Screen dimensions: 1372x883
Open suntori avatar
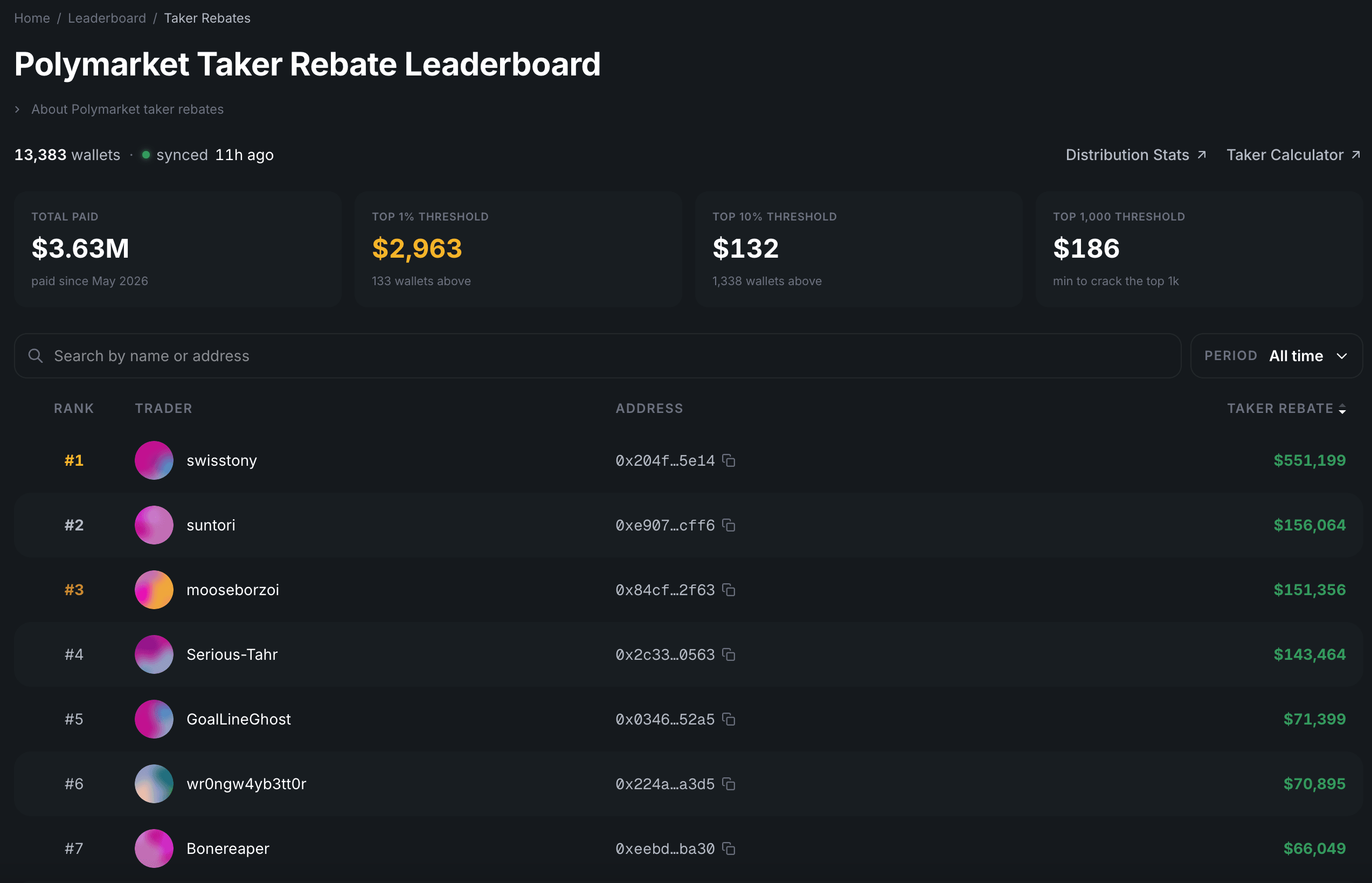pyautogui.click(x=154, y=525)
